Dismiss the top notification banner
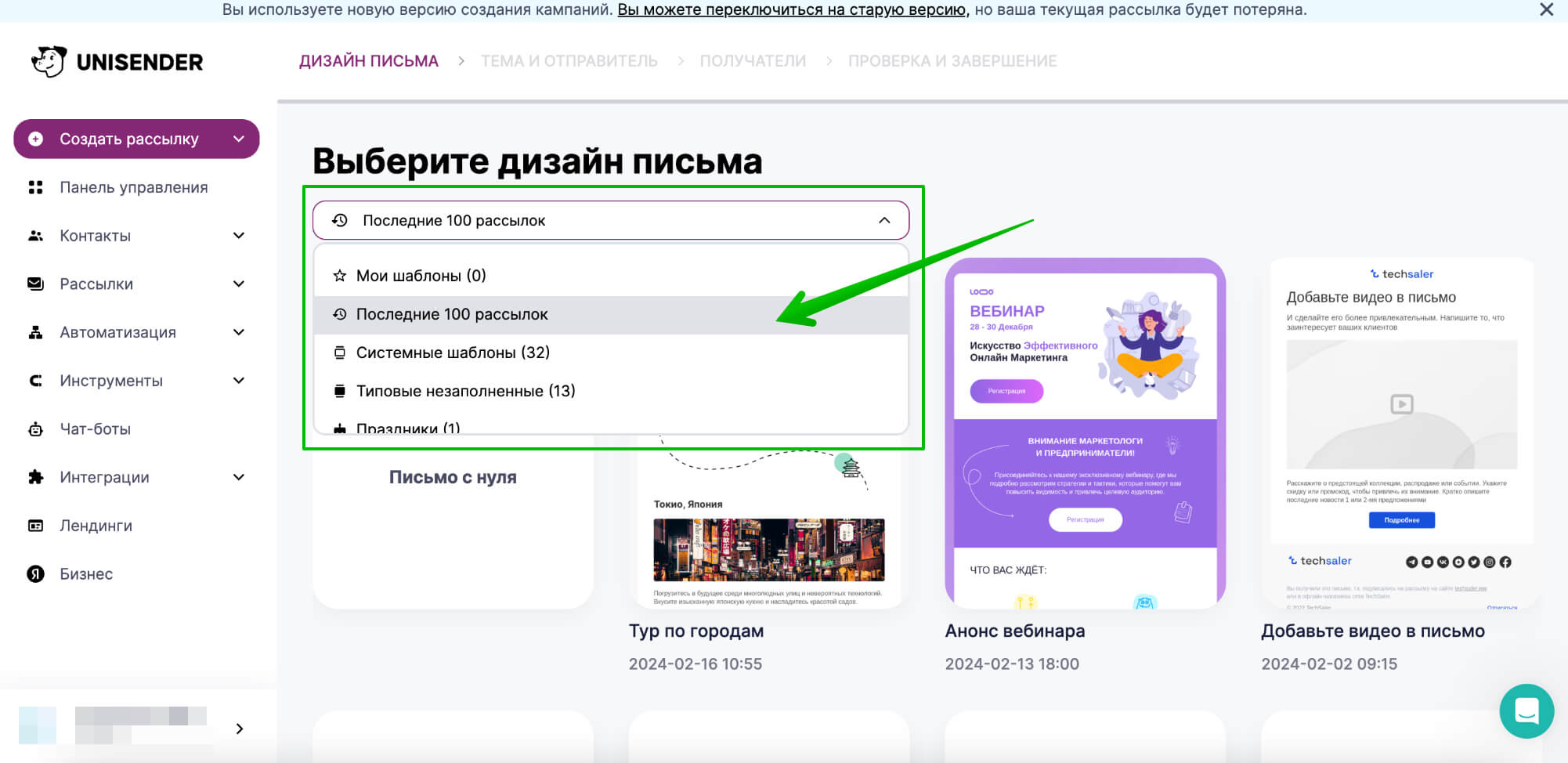 click(x=1546, y=10)
